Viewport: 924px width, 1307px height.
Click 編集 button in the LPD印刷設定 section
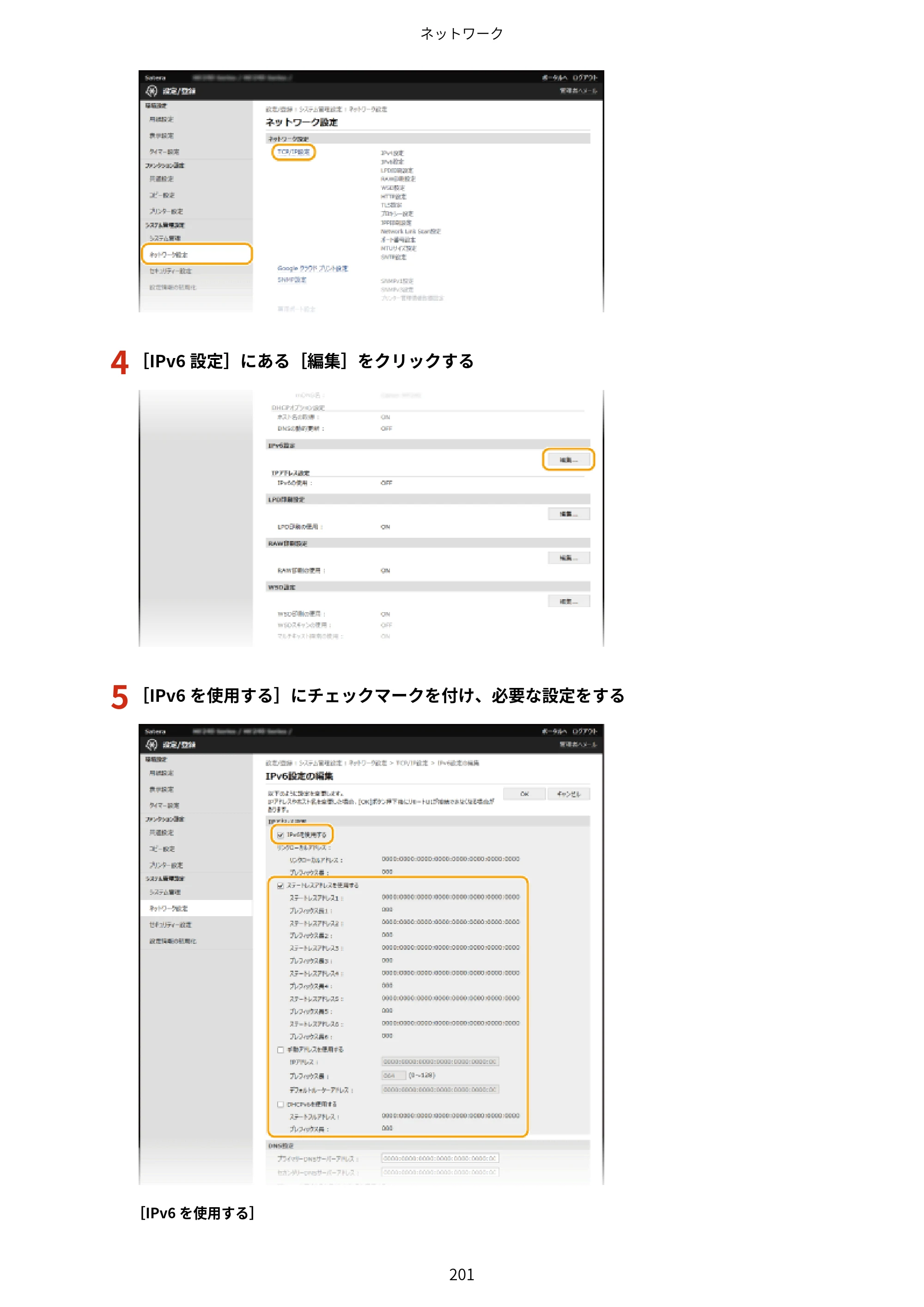point(568,514)
